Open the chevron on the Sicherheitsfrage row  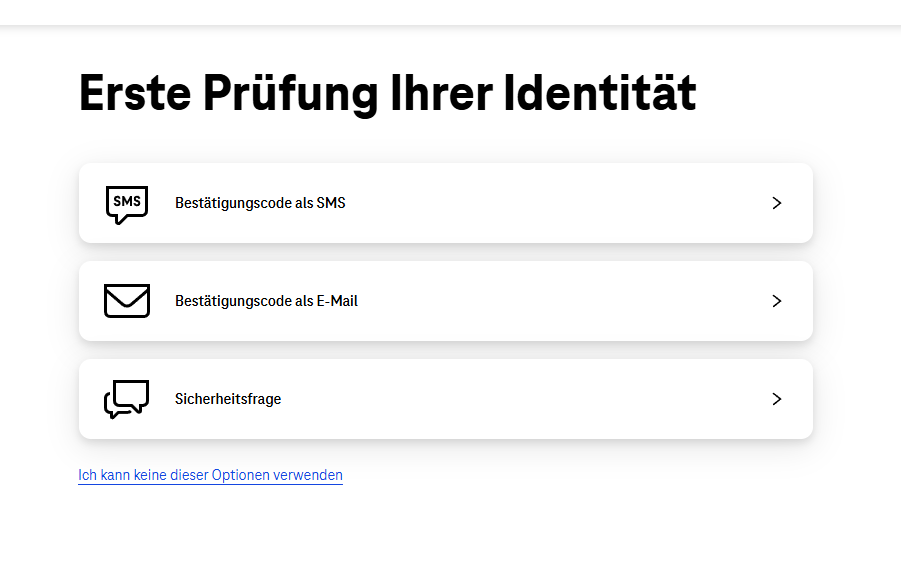pyautogui.click(x=777, y=399)
